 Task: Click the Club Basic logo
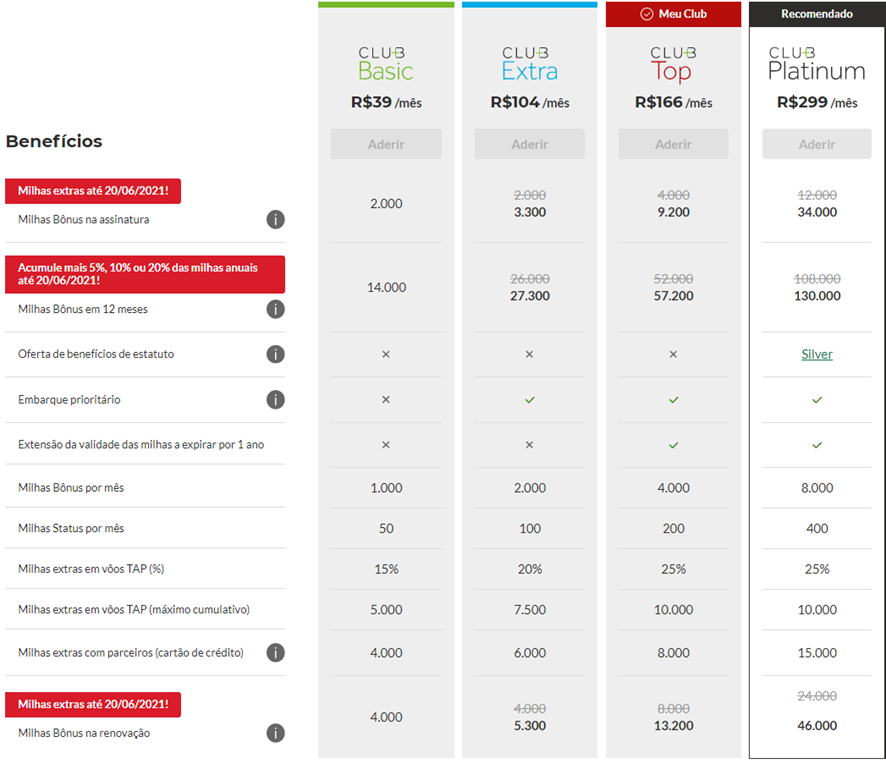(x=386, y=64)
